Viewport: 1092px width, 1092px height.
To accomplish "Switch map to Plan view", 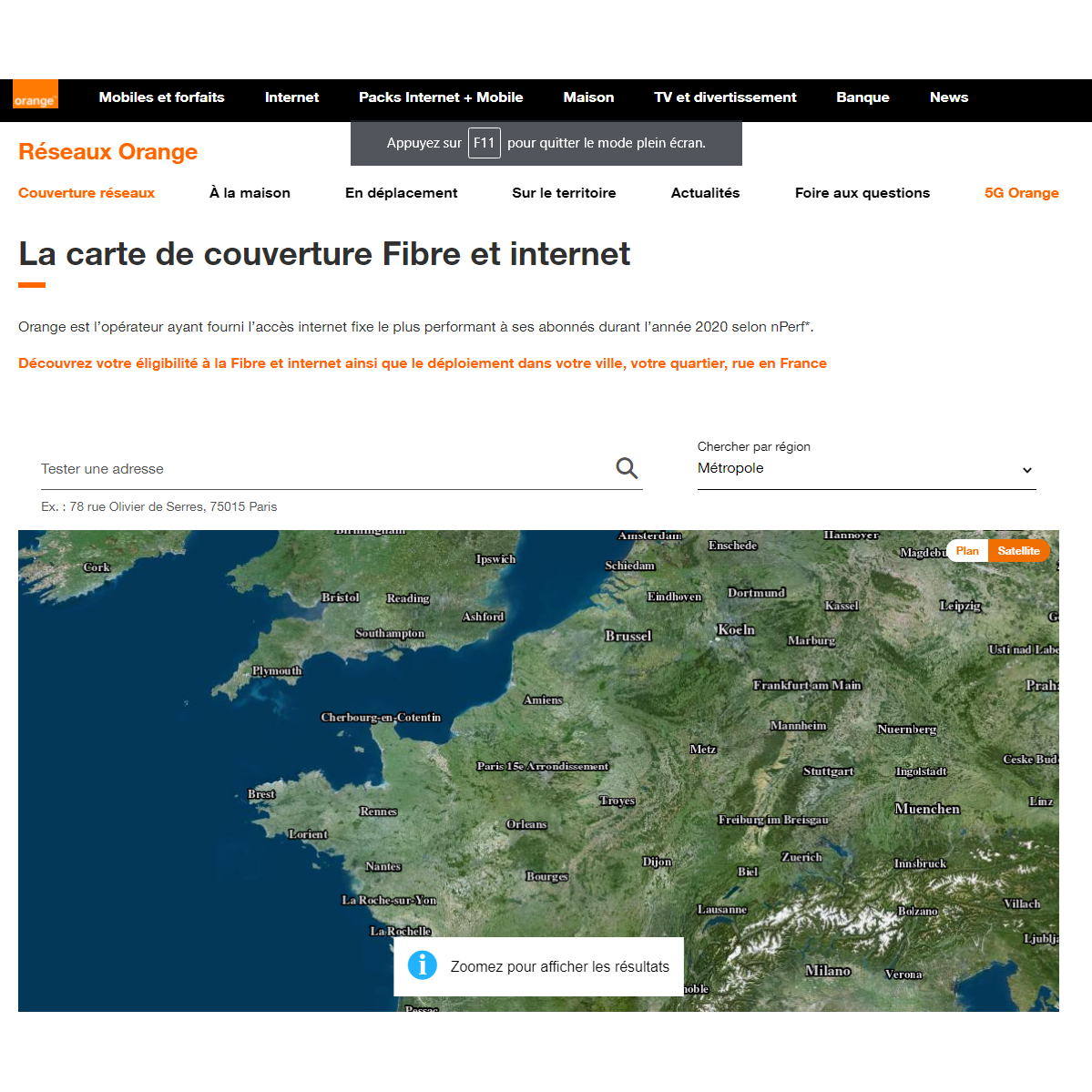I will point(967,551).
